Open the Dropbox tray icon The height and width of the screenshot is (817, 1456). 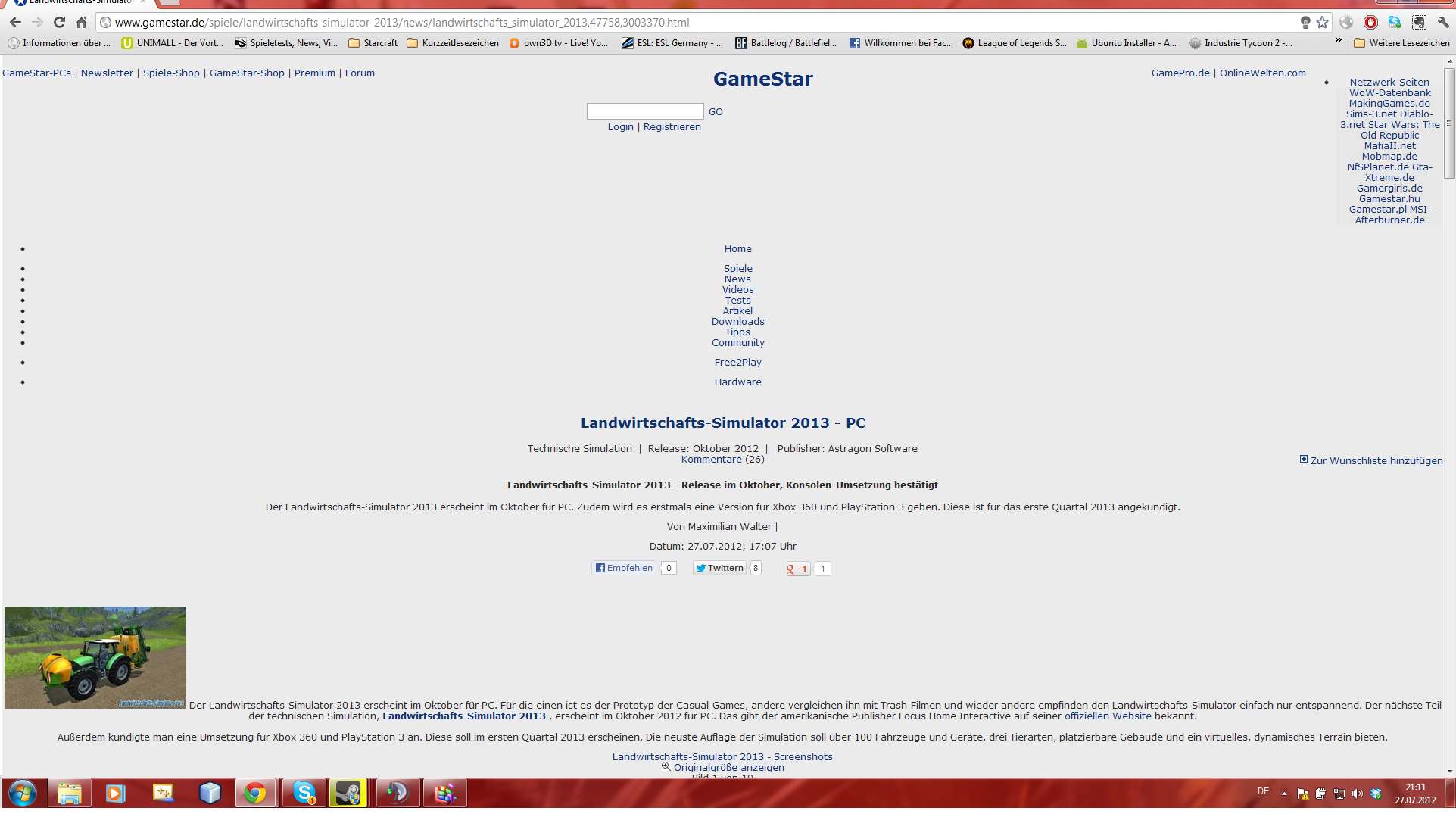point(1376,794)
